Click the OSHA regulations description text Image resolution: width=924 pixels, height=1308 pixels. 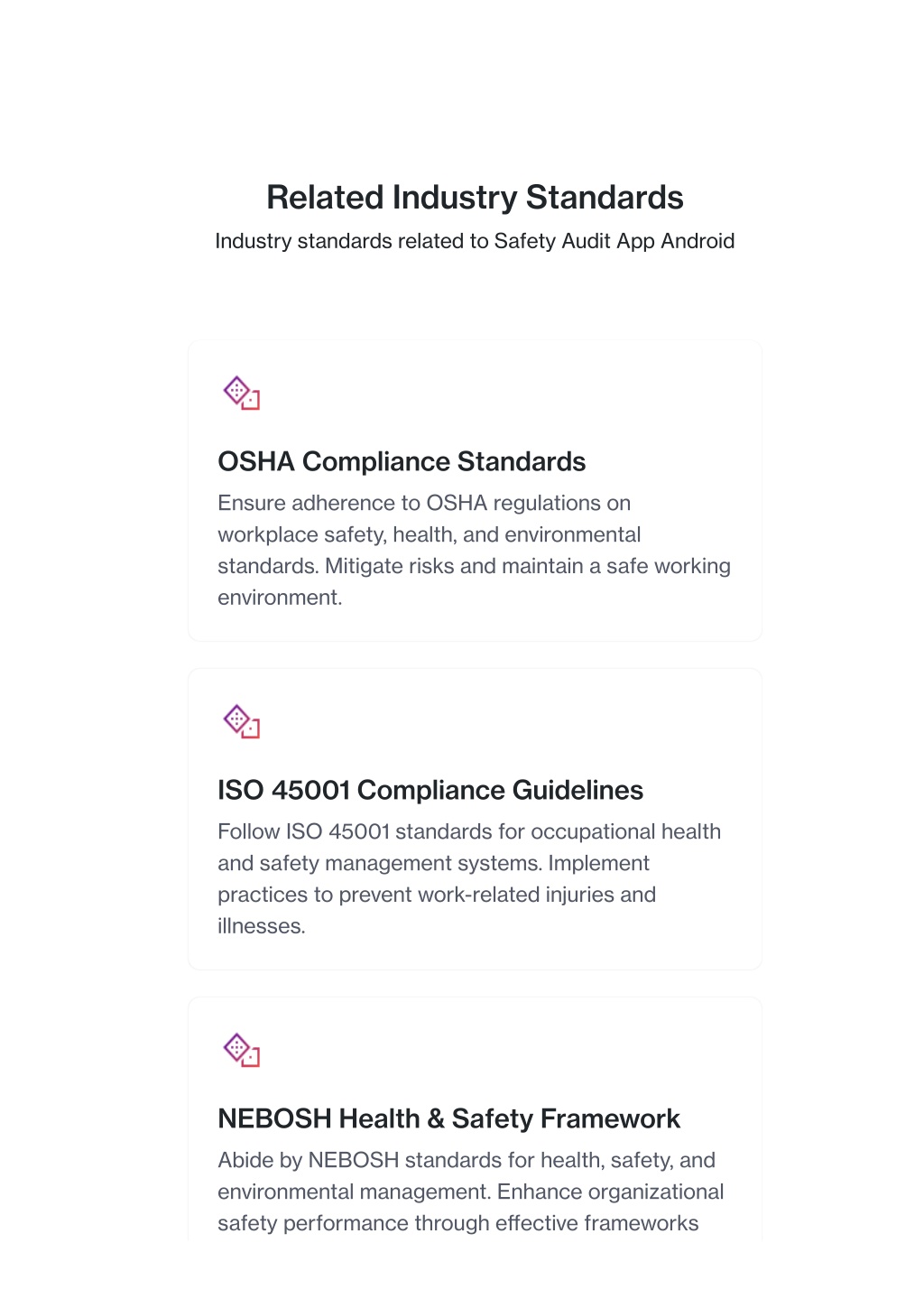[x=475, y=550]
